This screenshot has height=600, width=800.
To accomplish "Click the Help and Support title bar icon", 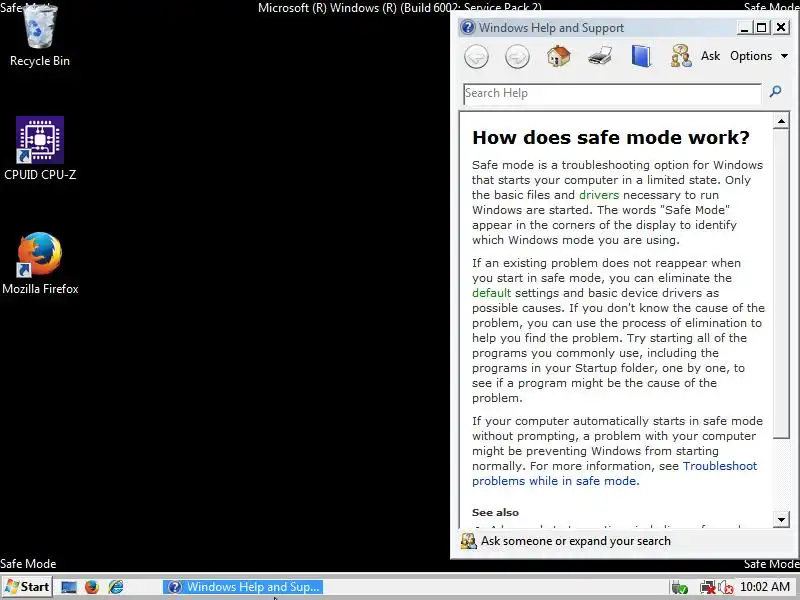I will (467, 27).
